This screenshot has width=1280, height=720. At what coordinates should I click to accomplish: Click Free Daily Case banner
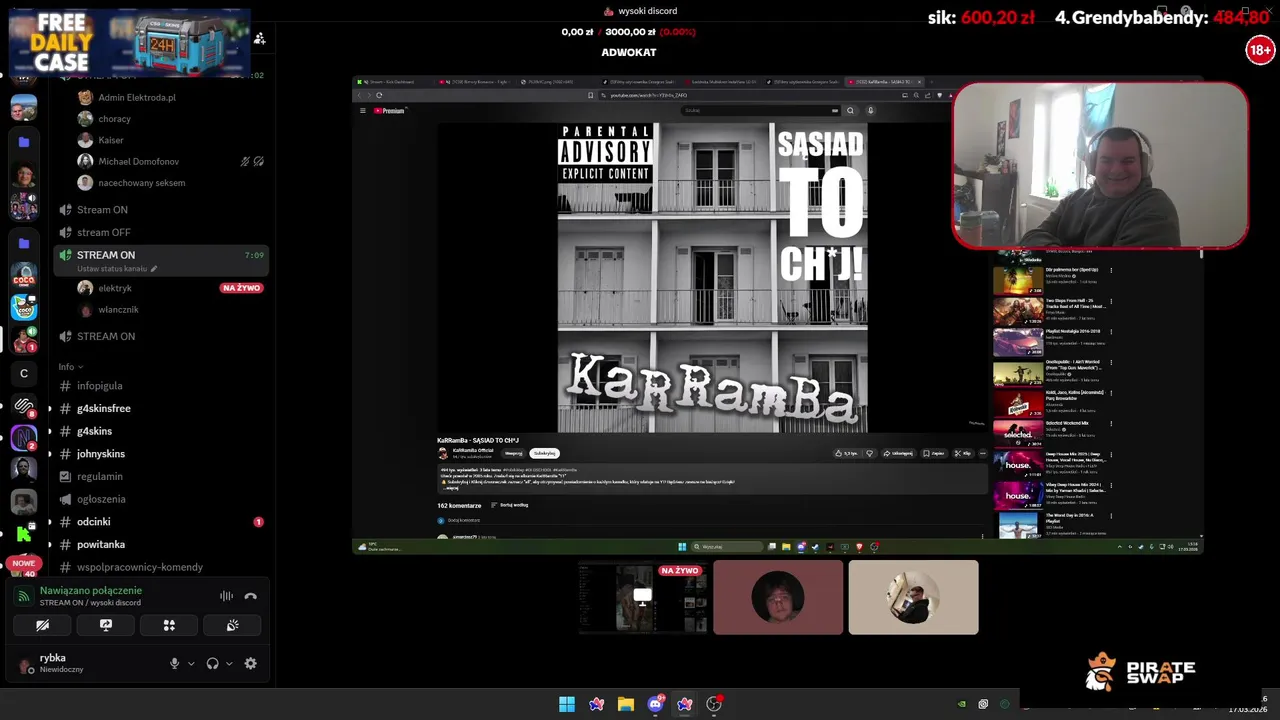point(130,42)
